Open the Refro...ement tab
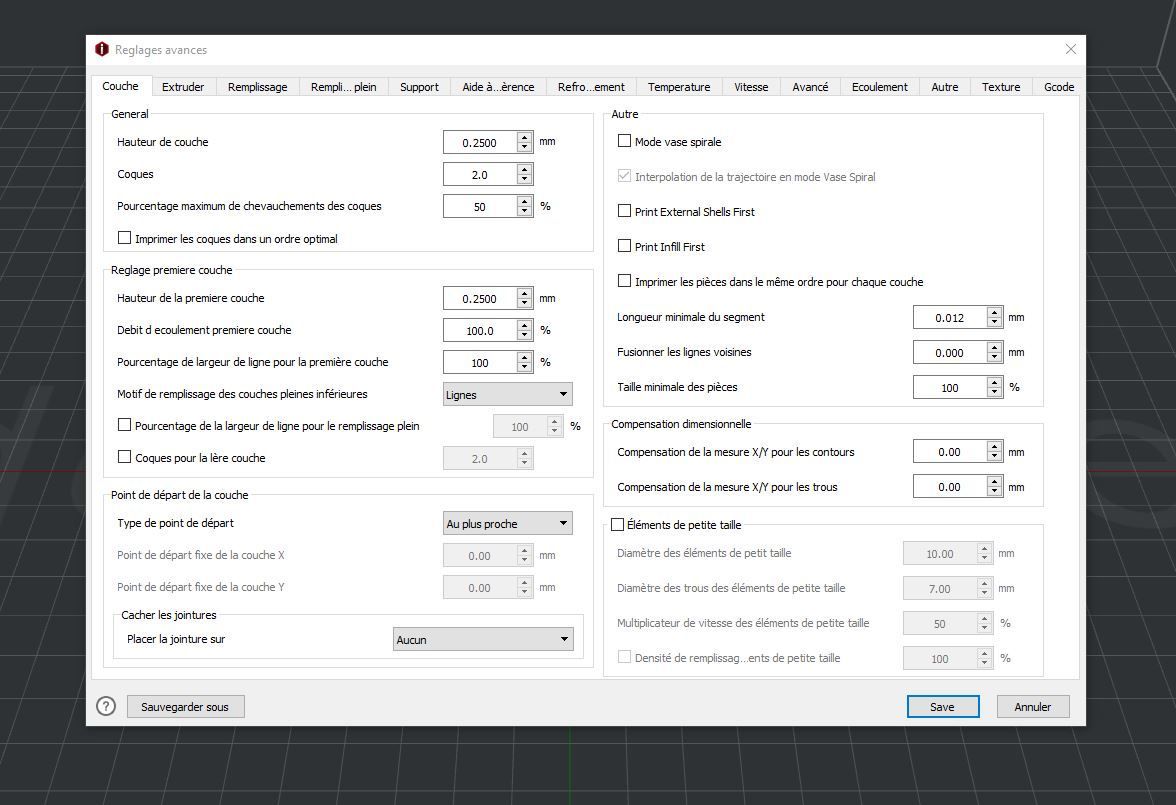Viewport: 1176px width, 805px height. pyautogui.click(x=591, y=87)
